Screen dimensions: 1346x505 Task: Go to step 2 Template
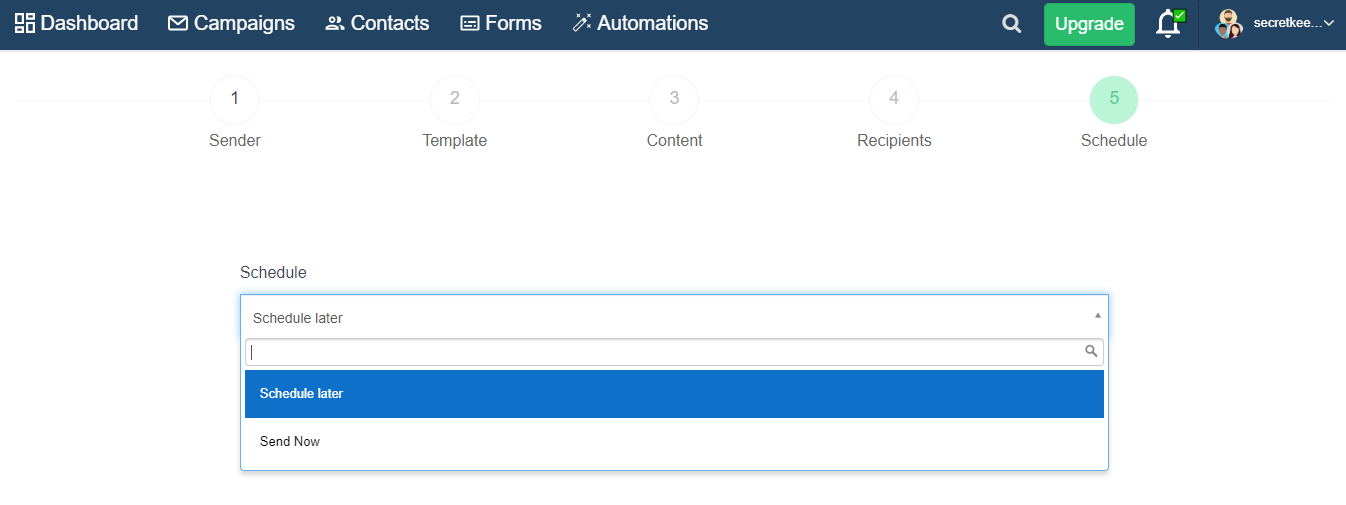(455, 99)
